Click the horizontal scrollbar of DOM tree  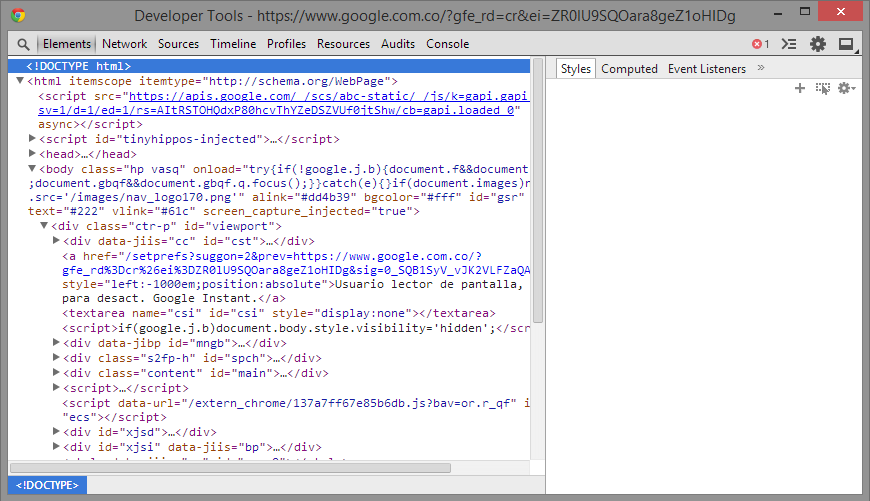tap(230, 468)
